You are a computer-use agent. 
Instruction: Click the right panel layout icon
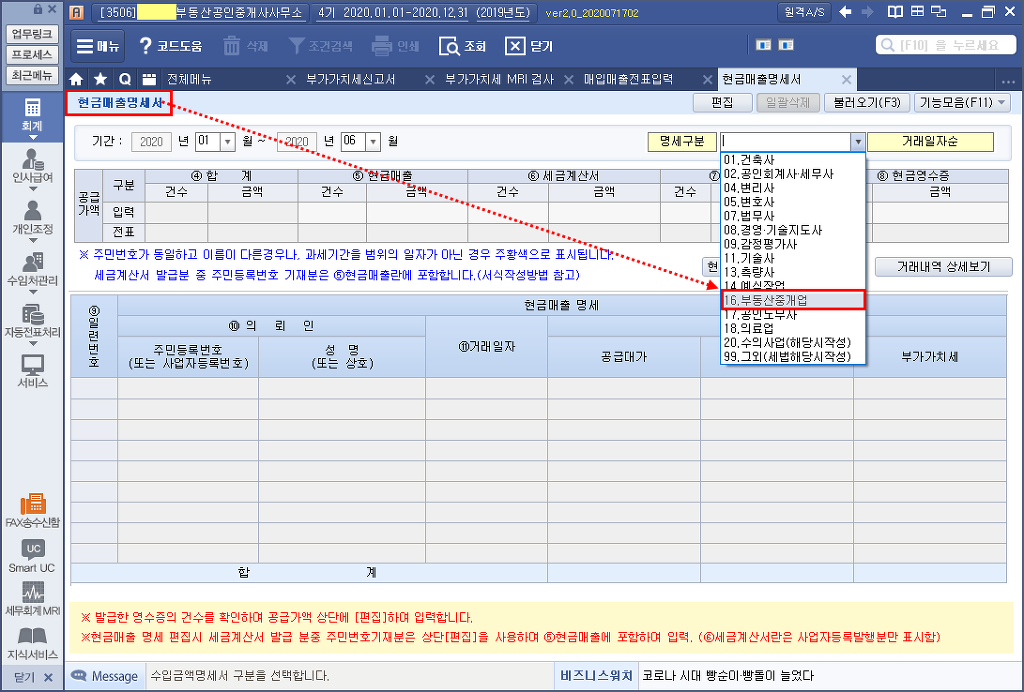click(x=786, y=45)
